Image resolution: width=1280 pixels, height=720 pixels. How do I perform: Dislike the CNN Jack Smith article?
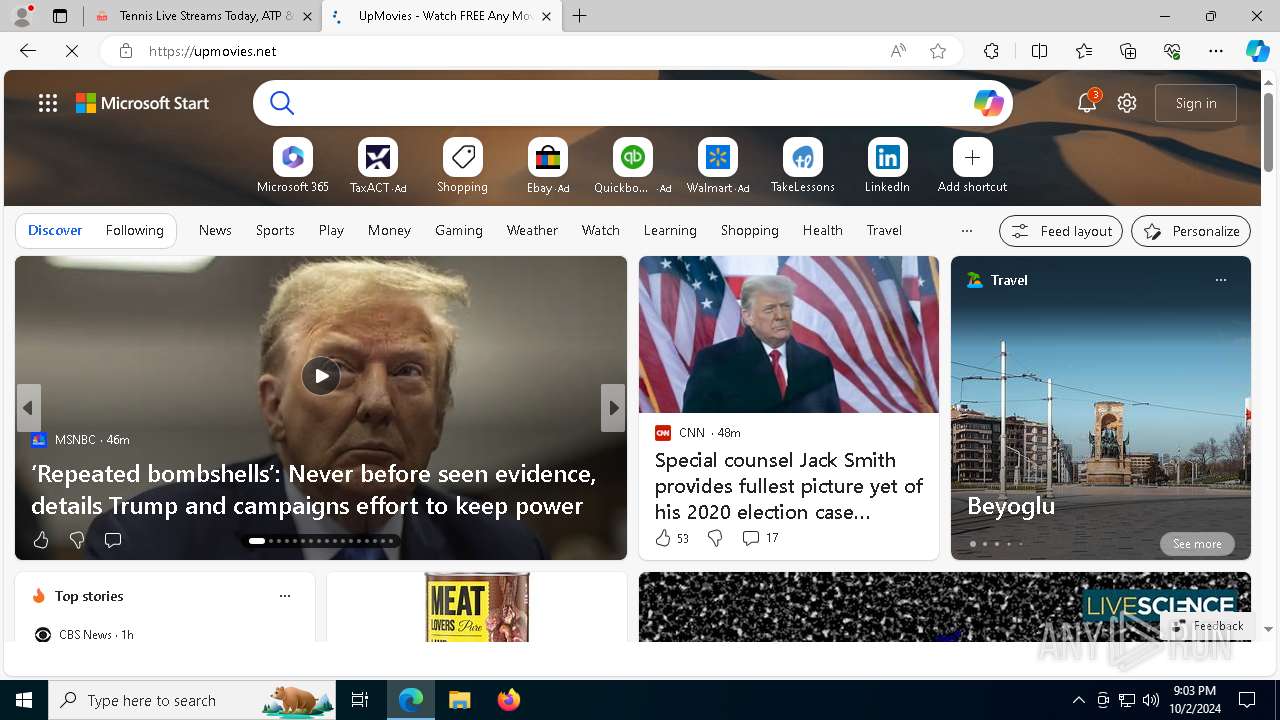click(x=715, y=538)
